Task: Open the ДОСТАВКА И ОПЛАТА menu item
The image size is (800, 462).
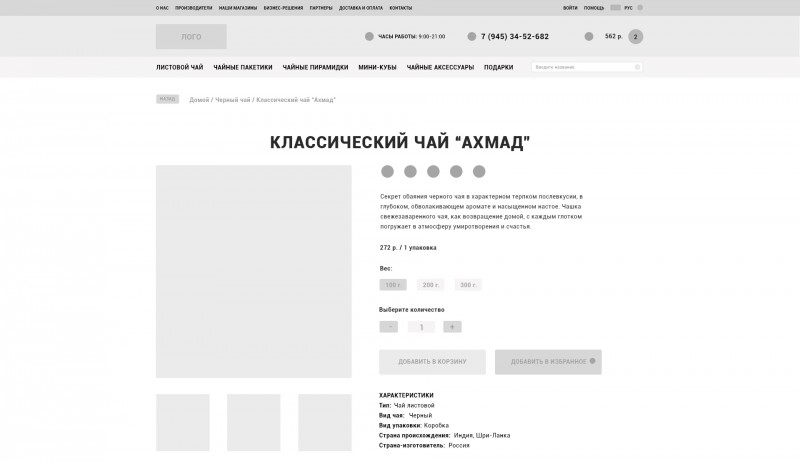Action: (361, 8)
